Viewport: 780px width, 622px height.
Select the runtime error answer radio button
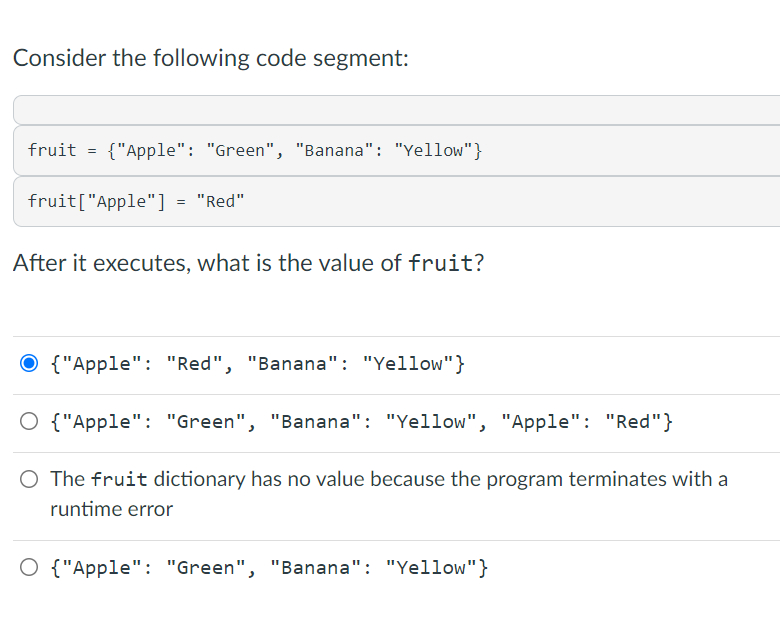tap(29, 479)
